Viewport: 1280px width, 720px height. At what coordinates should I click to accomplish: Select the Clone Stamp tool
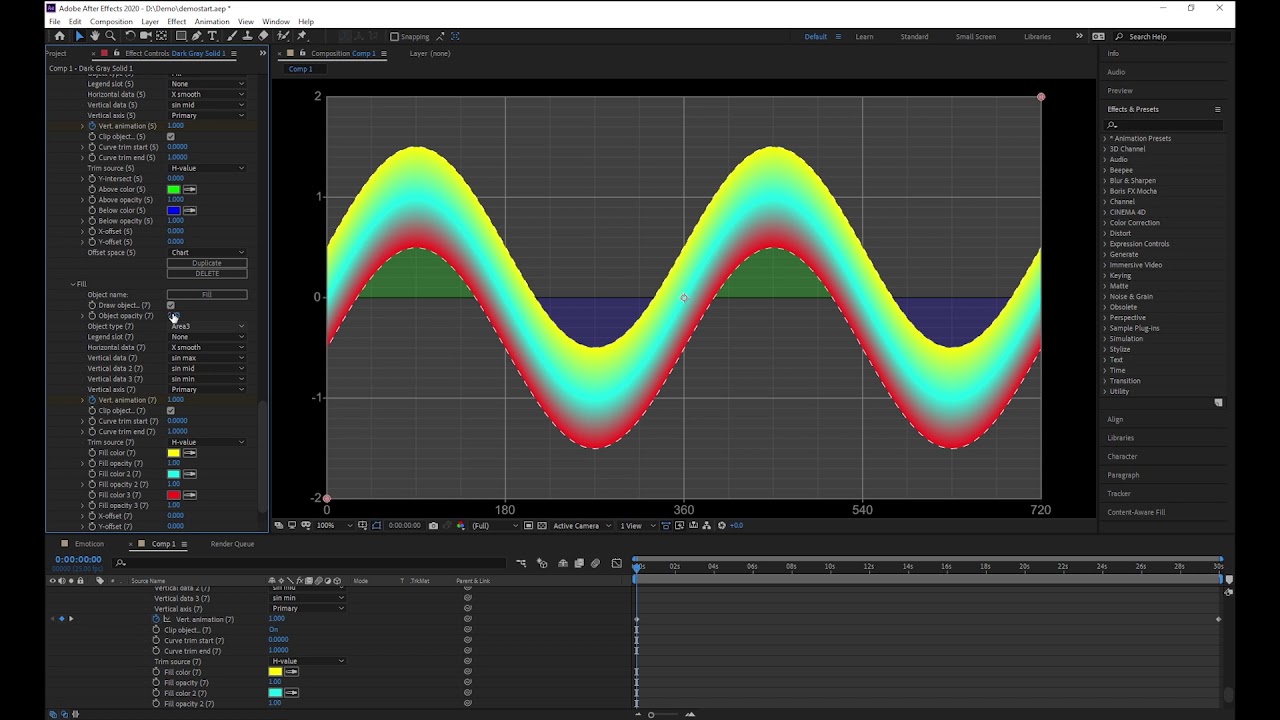pos(247,36)
